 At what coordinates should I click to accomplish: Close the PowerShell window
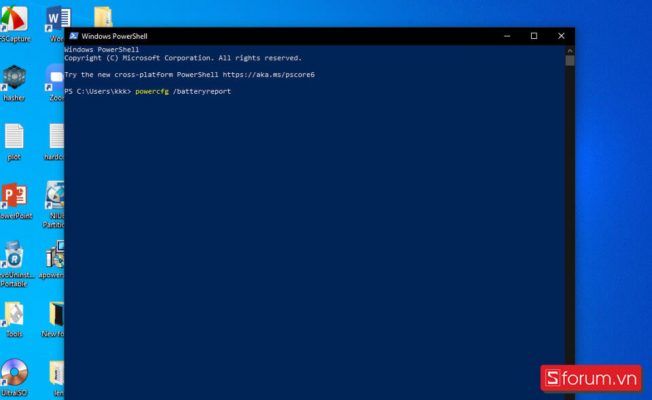point(561,36)
